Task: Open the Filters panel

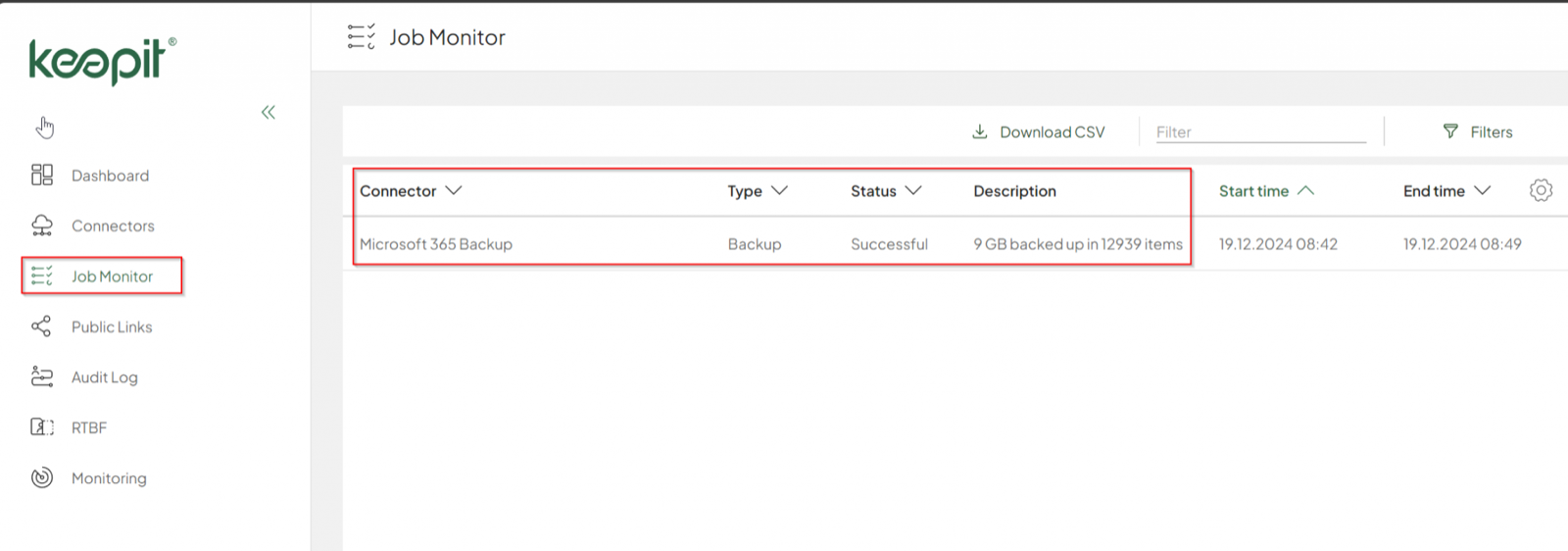Action: click(x=1478, y=131)
